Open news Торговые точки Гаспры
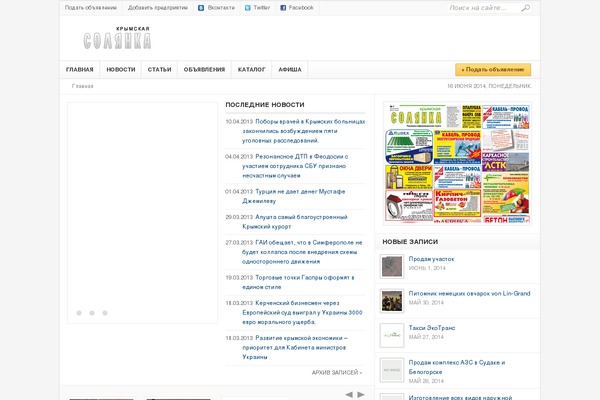Screen dimensions: 600x400 coord(298,282)
